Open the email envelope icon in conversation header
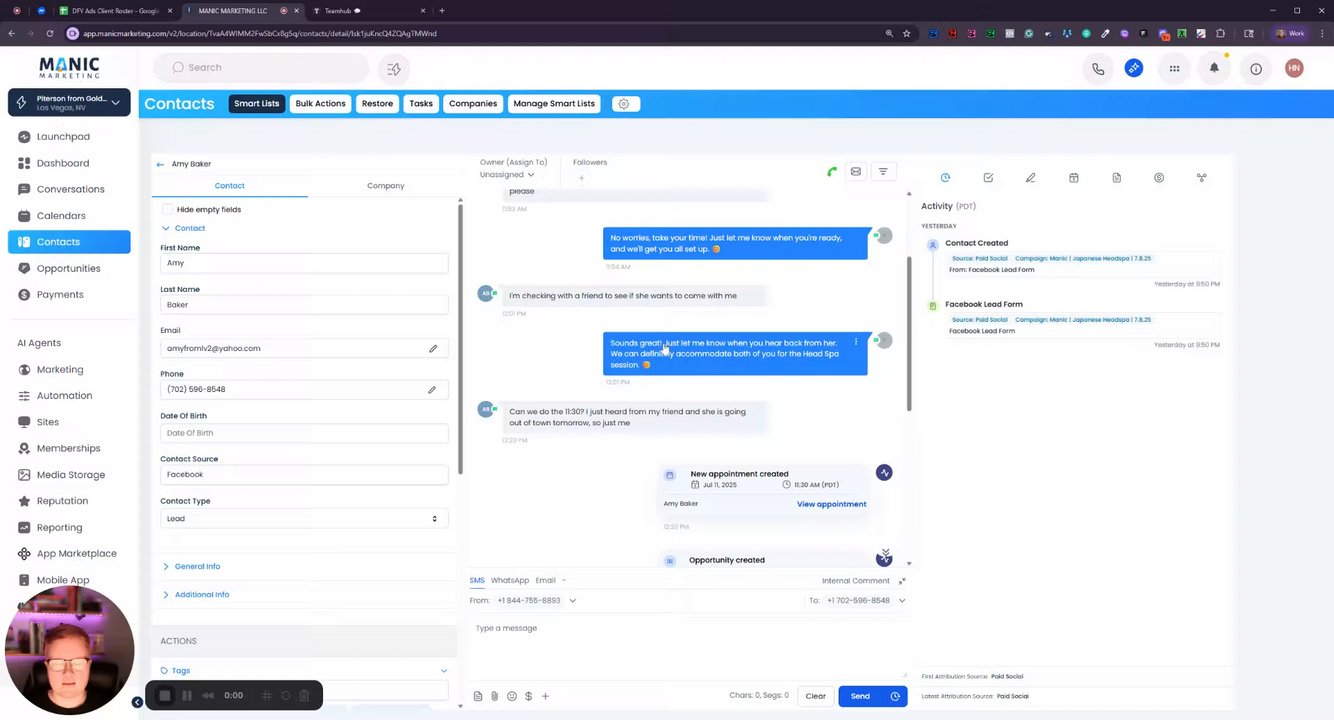 coord(856,172)
